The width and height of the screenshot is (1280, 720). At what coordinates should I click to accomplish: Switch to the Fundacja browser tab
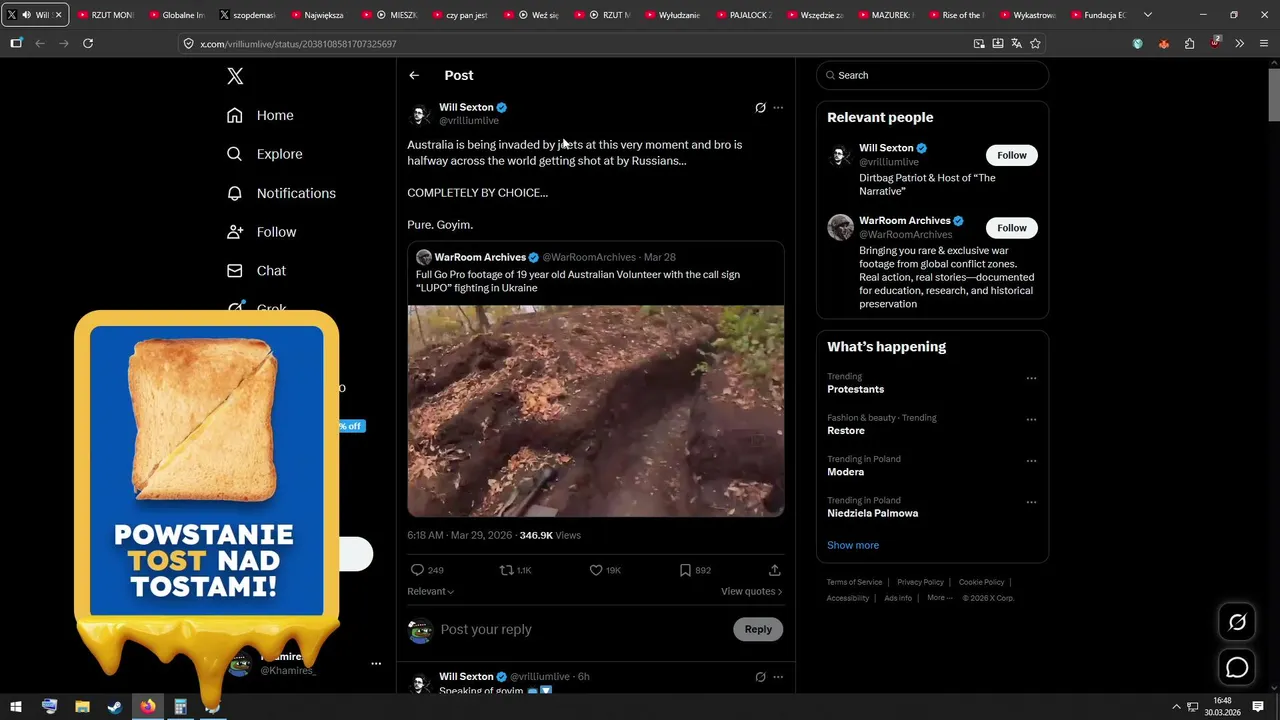coord(1099,15)
